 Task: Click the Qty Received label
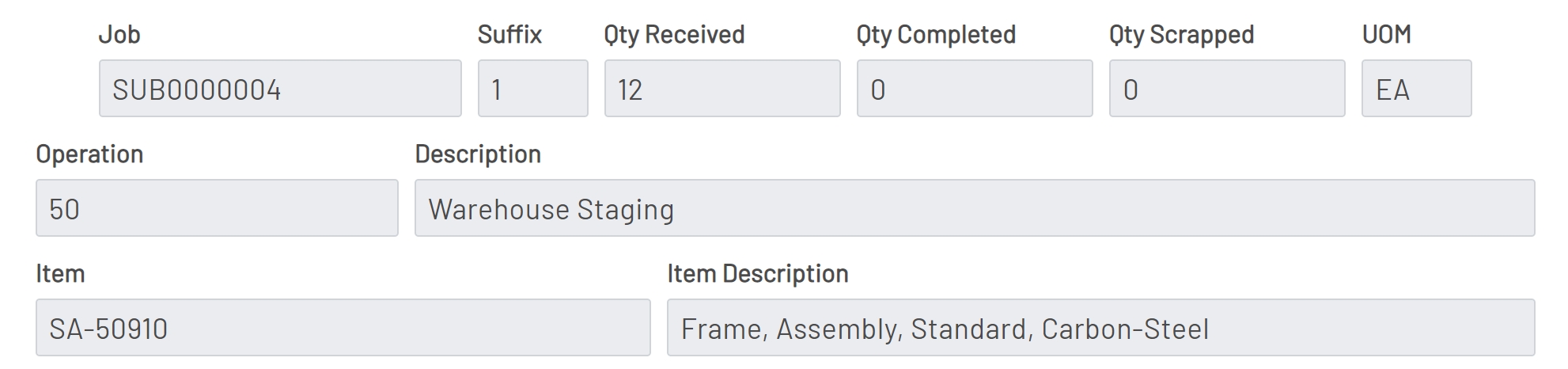click(x=674, y=35)
